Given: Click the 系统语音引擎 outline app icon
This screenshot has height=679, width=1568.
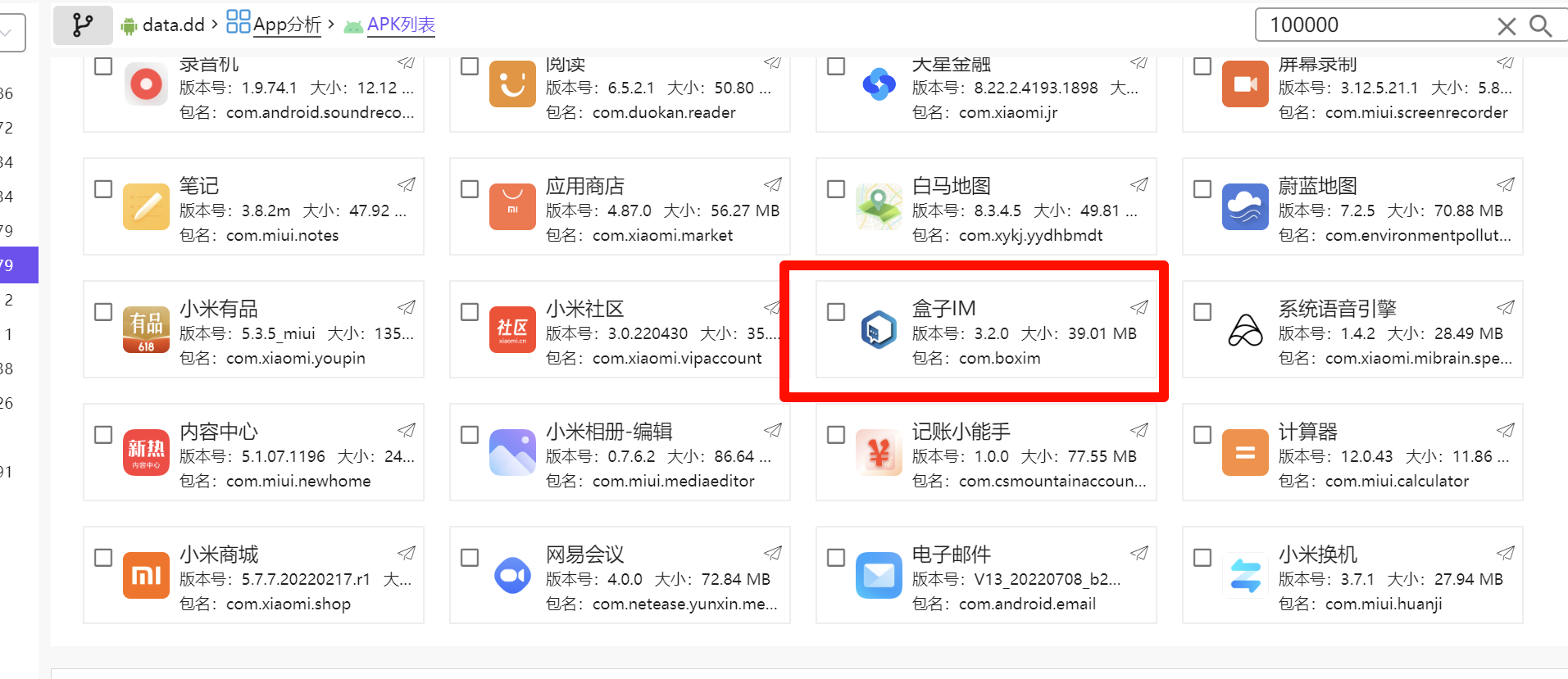Looking at the screenshot, I should pyautogui.click(x=1245, y=329).
